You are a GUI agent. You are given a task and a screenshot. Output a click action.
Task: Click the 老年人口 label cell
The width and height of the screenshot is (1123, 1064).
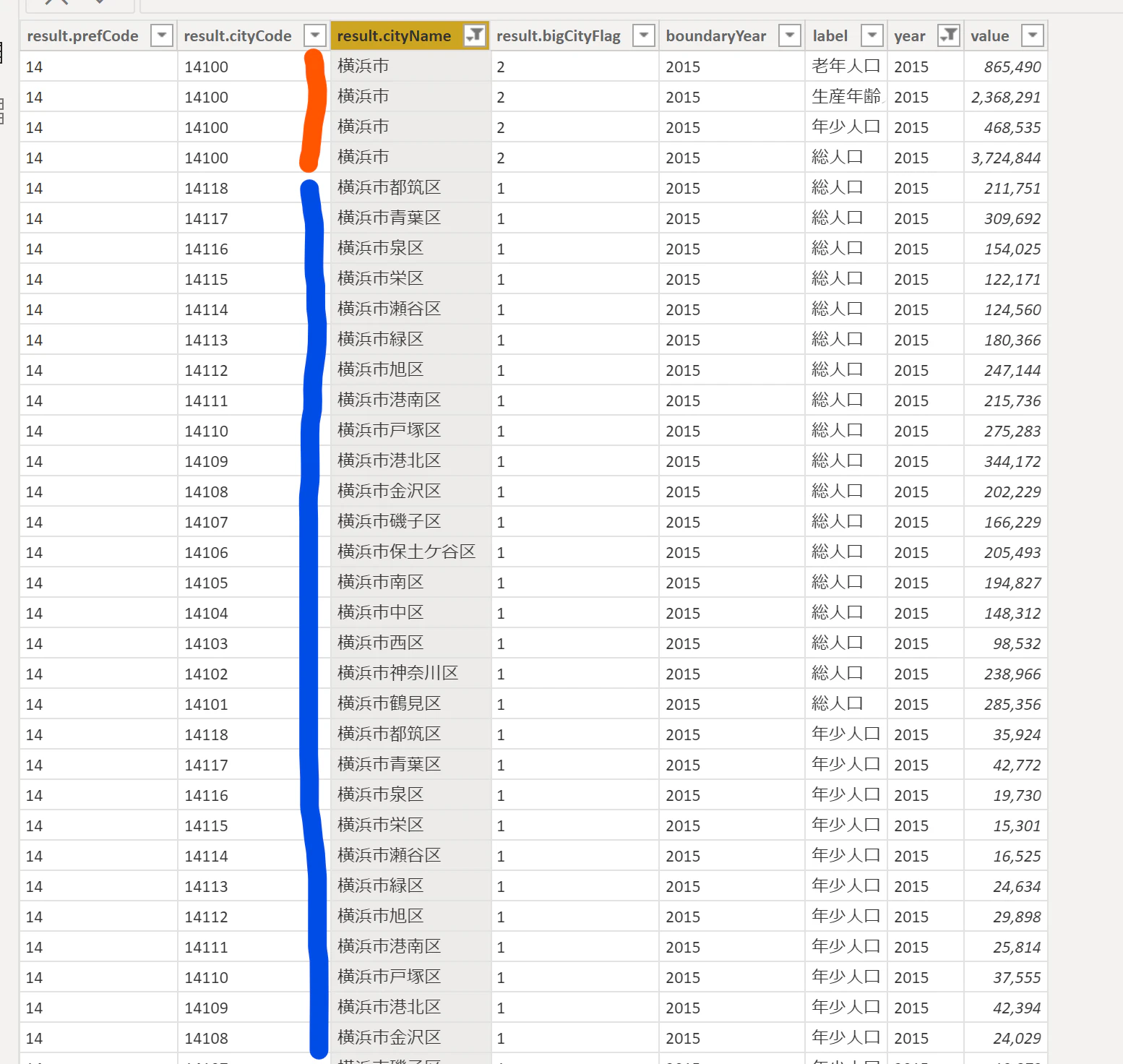pyautogui.click(x=846, y=66)
